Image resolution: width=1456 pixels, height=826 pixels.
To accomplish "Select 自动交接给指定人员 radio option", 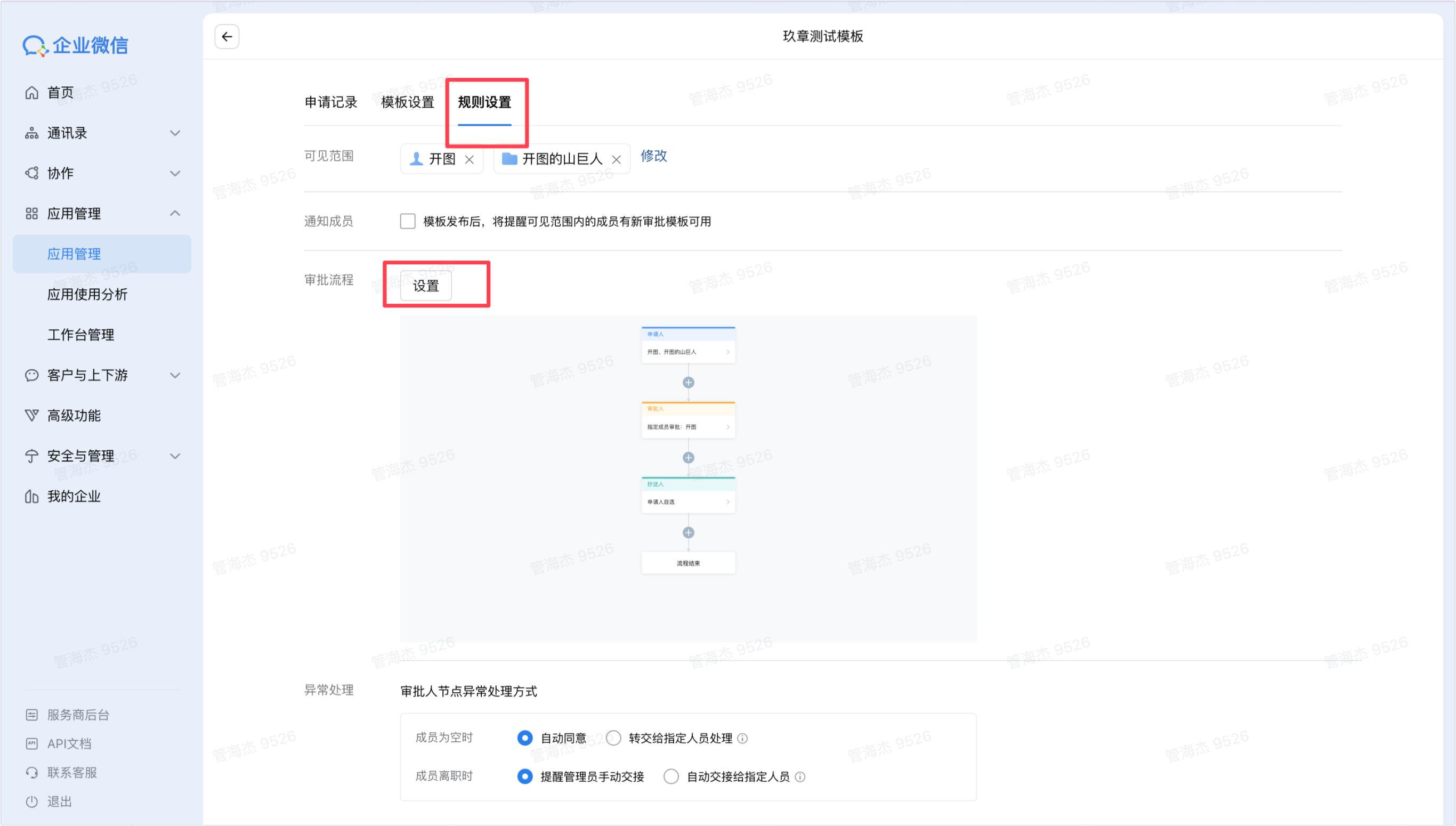I will [x=671, y=776].
